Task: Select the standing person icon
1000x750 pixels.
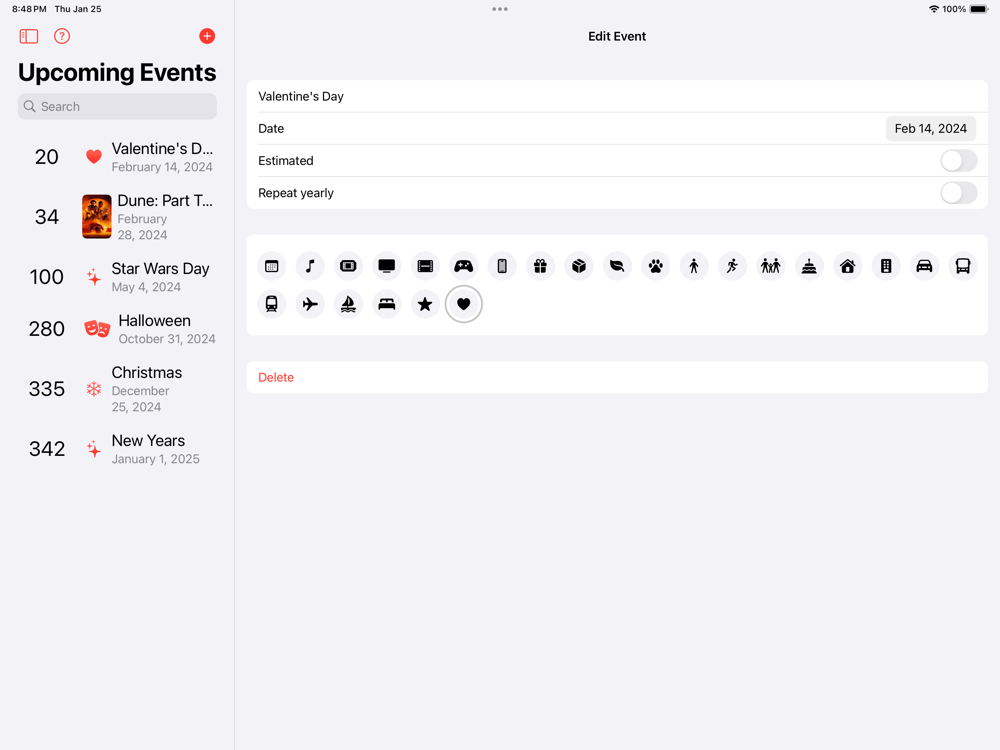Action: pos(694,266)
